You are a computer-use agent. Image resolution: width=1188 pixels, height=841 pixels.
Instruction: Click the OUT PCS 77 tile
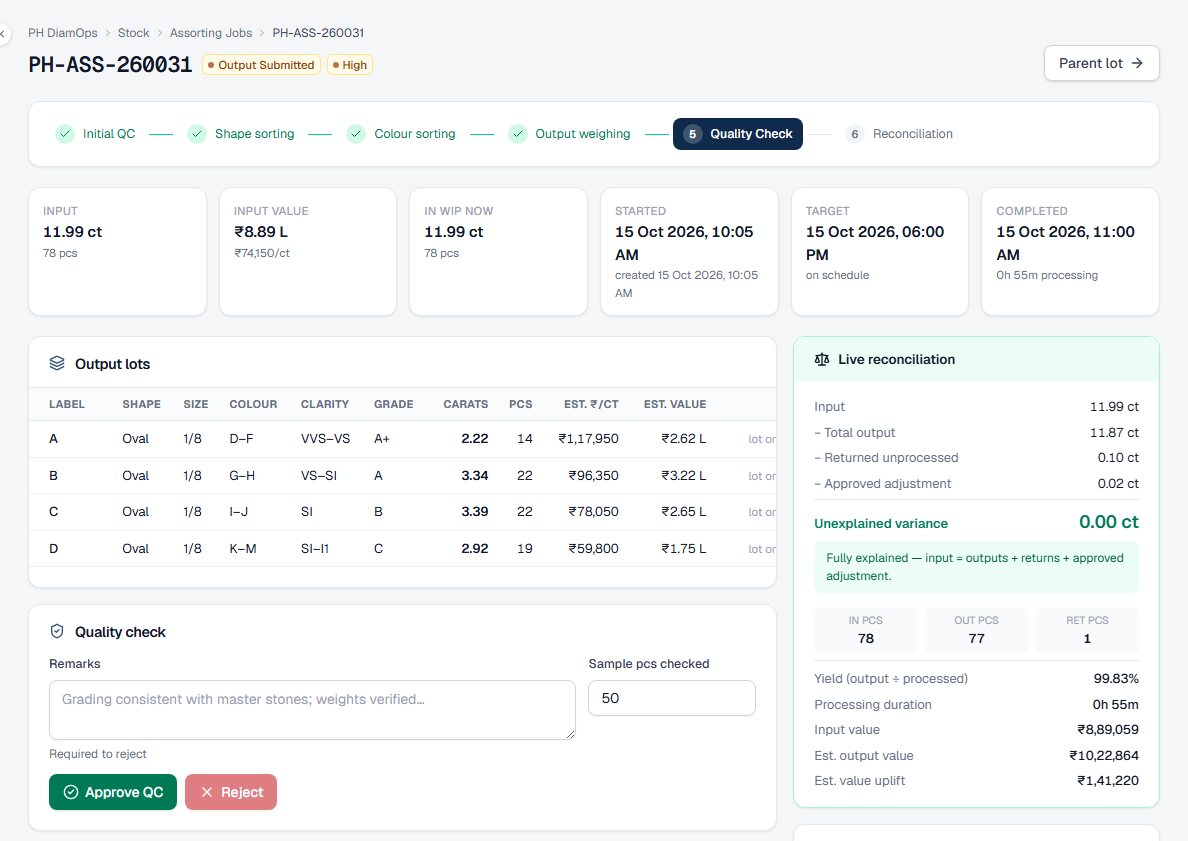pyautogui.click(x=976, y=630)
